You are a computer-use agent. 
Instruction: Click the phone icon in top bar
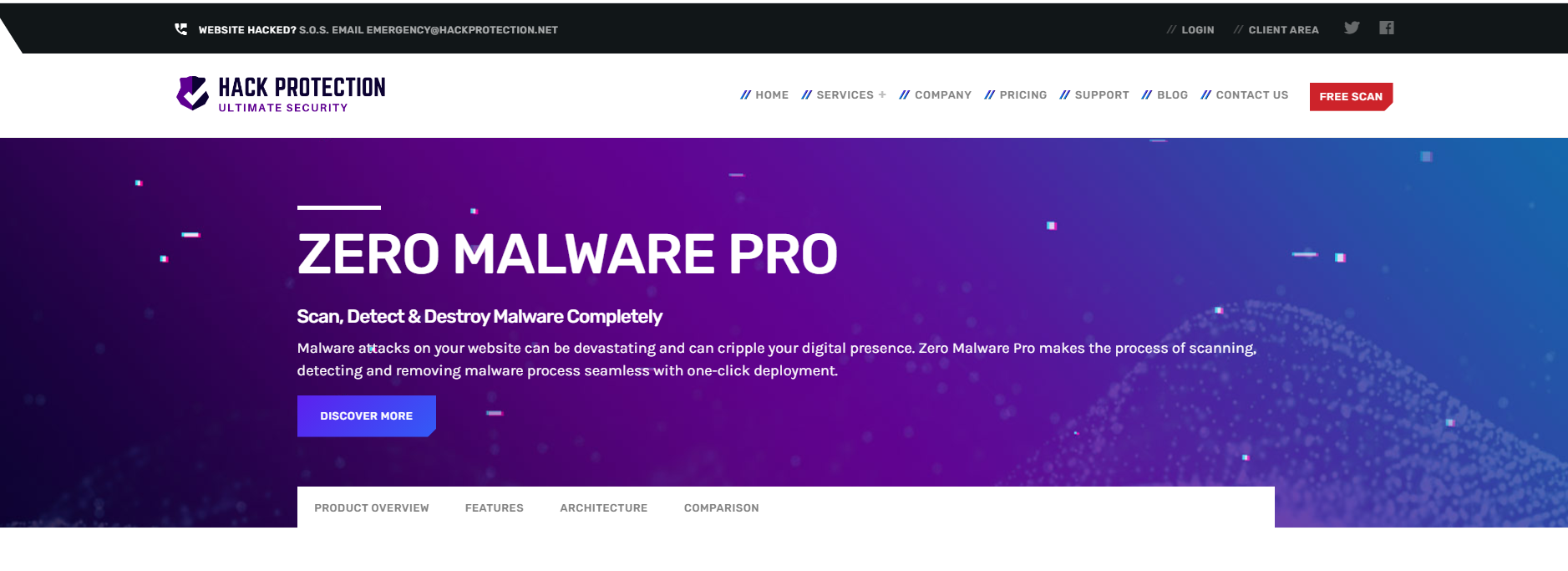(x=180, y=29)
